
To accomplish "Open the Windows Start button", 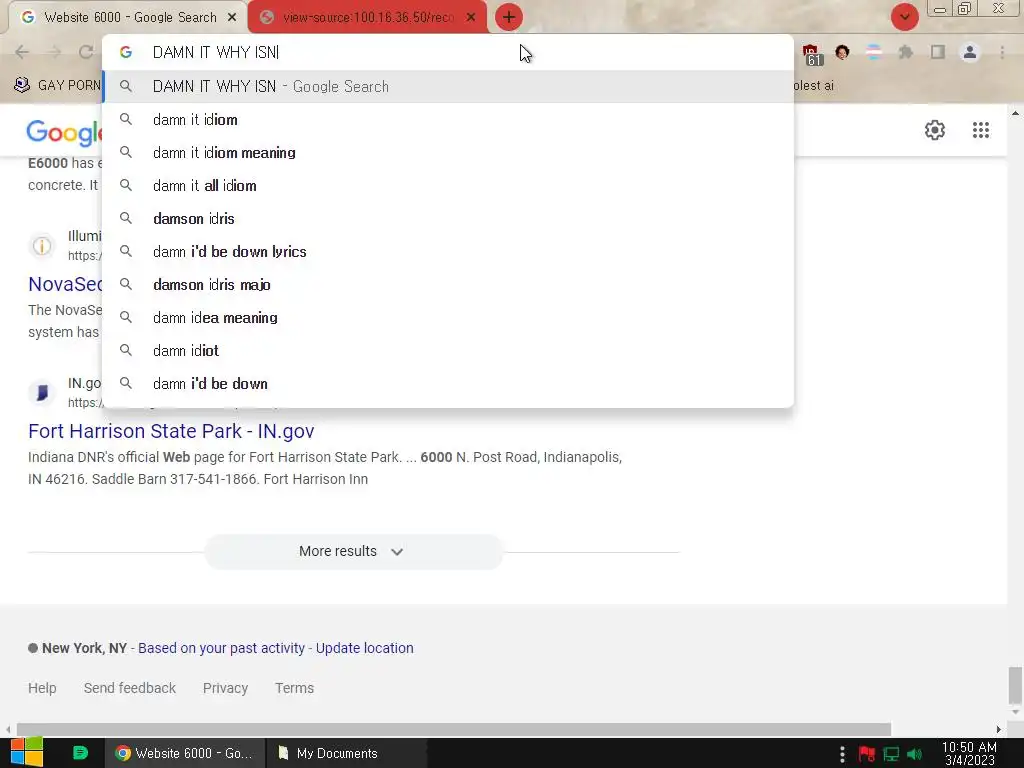I will click(x=27, y=753).
